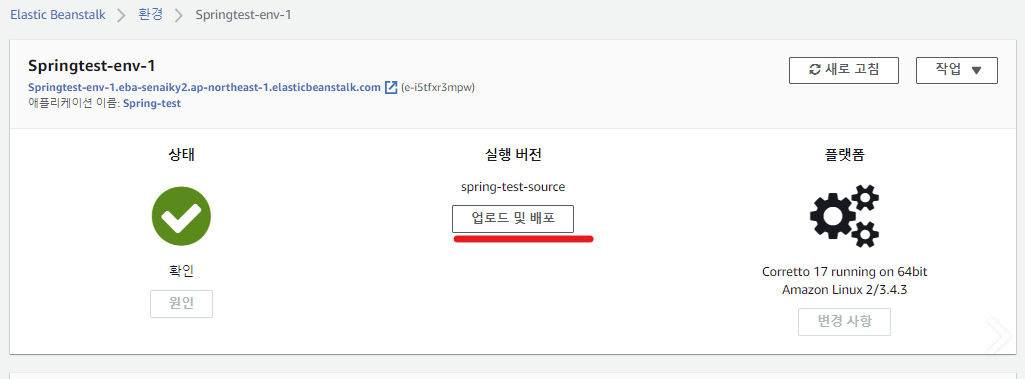
Task: Click the platform gears icon
Action: click(844, 216)
